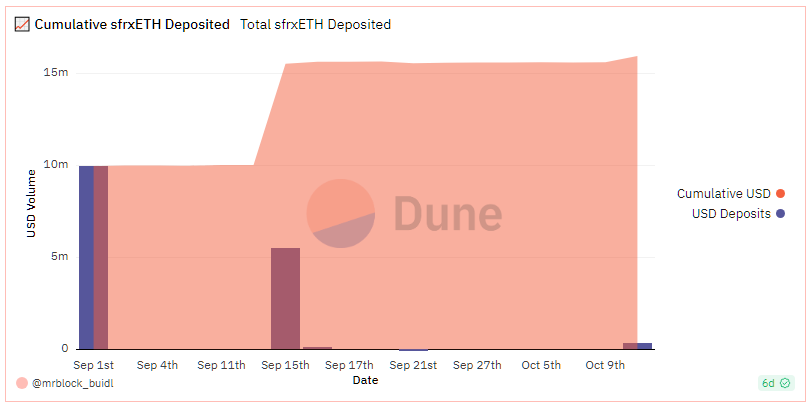Click the 15m y-axis label
The width and height of the screenshot is (812, 407).
(56, 73)
